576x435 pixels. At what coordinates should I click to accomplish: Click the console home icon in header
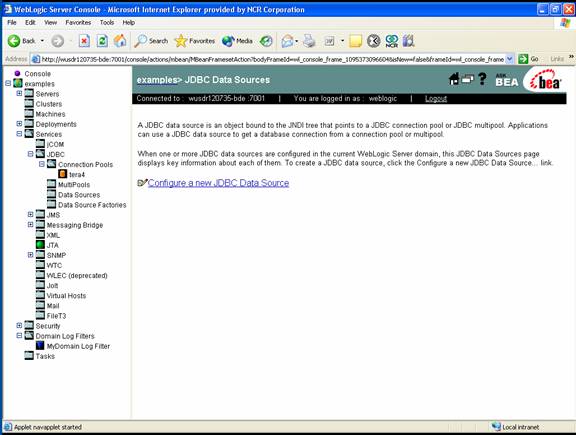point(454,79)
